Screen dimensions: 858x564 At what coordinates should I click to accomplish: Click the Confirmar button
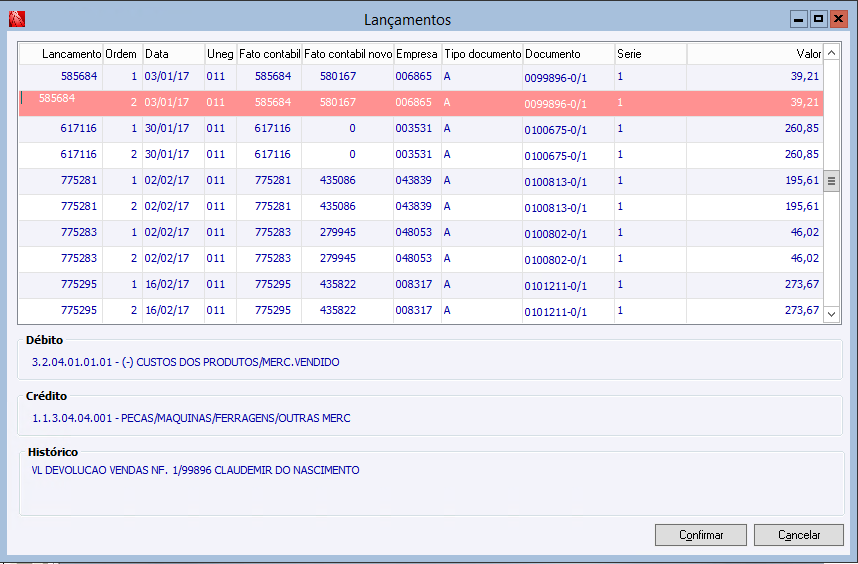[700, 535]
